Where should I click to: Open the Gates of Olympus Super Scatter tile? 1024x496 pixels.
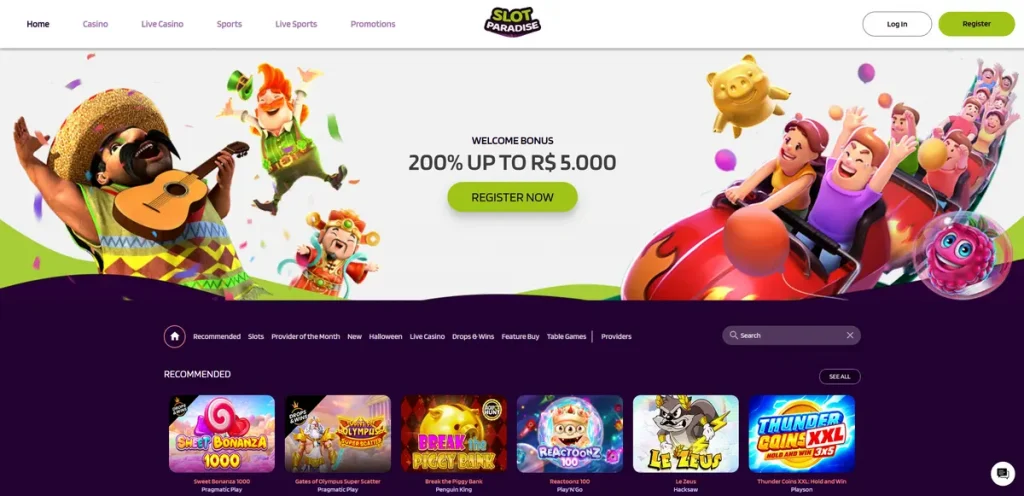point(338,434)
